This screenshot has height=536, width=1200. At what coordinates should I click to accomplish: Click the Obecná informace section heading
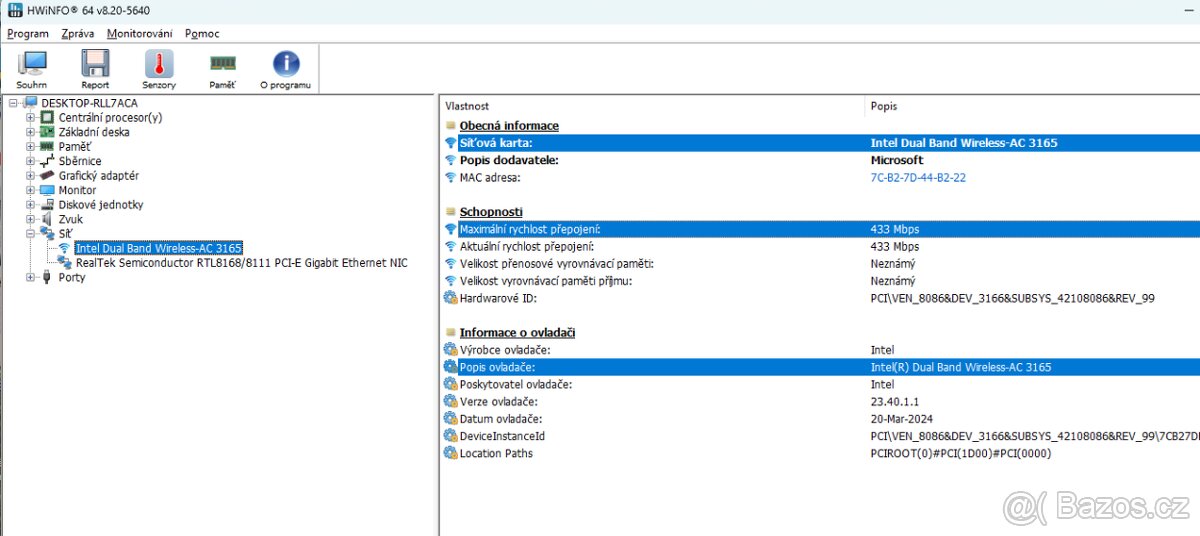(509, 126)
